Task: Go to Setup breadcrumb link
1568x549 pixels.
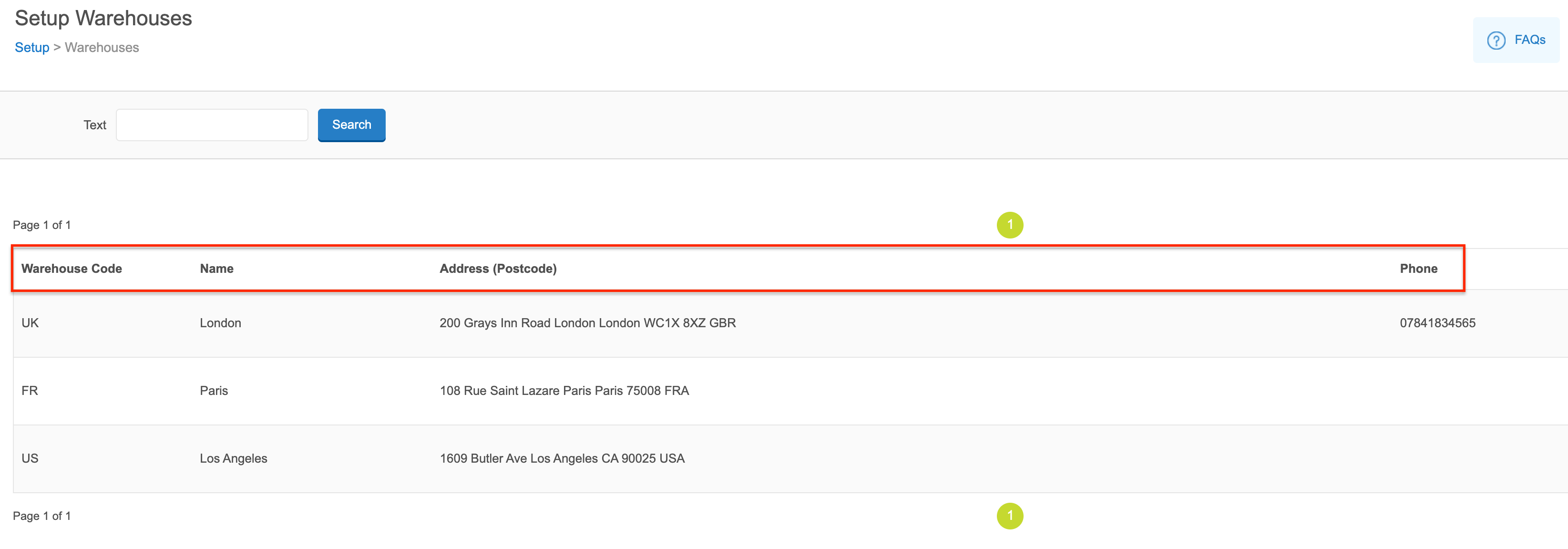Action: click(31, 48)
